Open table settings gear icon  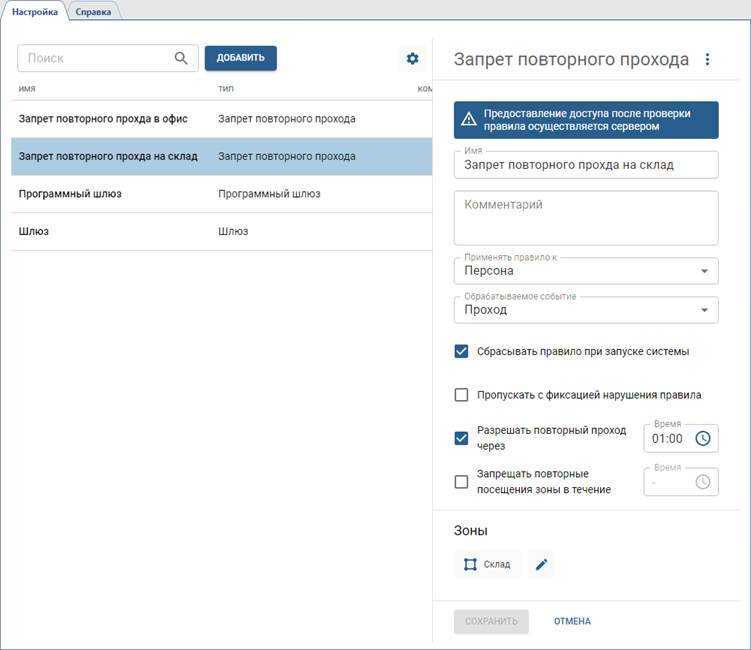click(x=412, y=59)
